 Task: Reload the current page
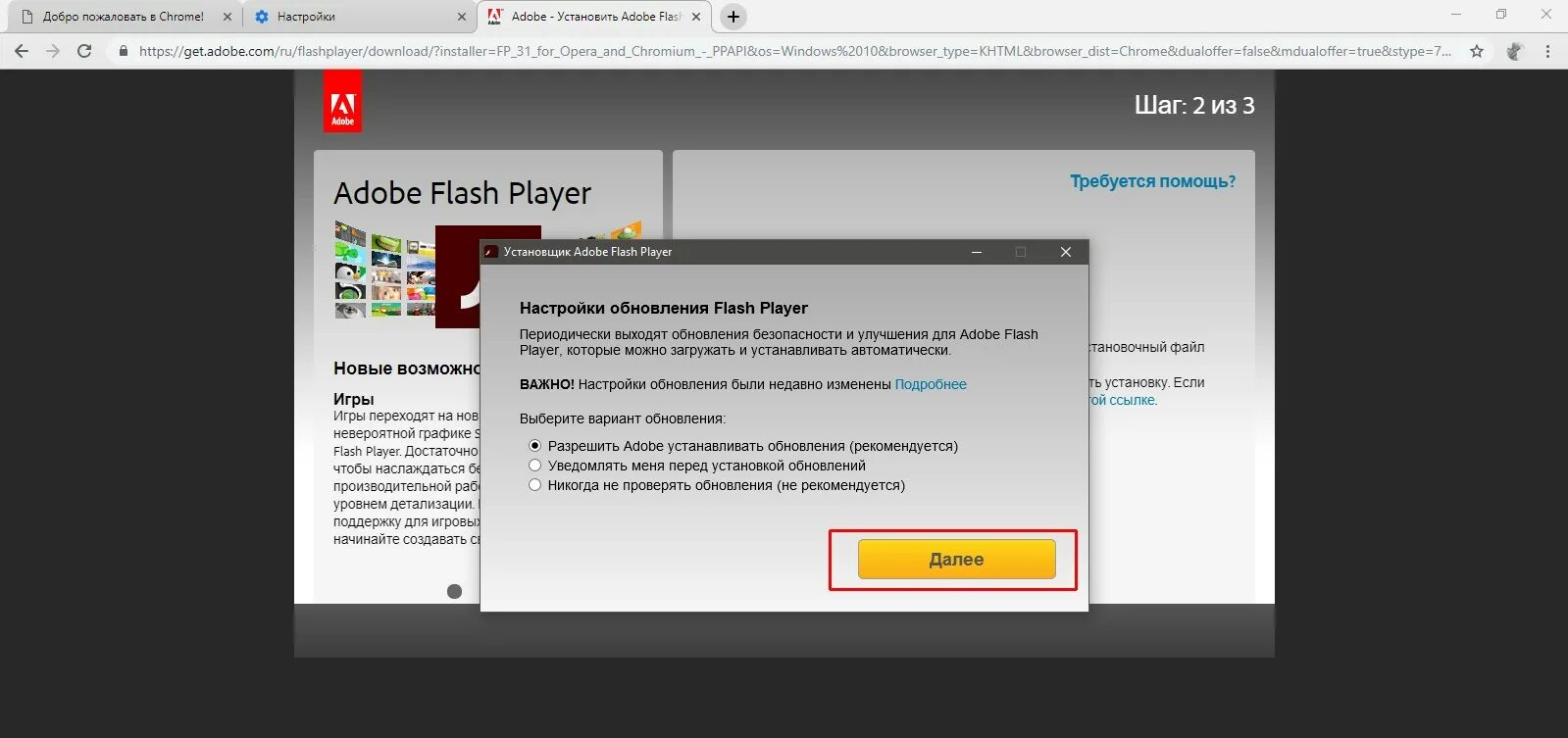tap(84, 51)
